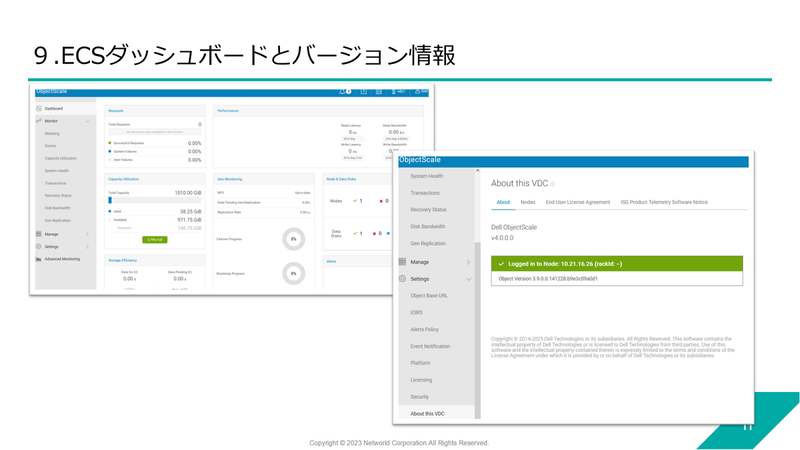Click the blue bullet beside System Failures
This screenshot has height=450, width=800.
110,152
